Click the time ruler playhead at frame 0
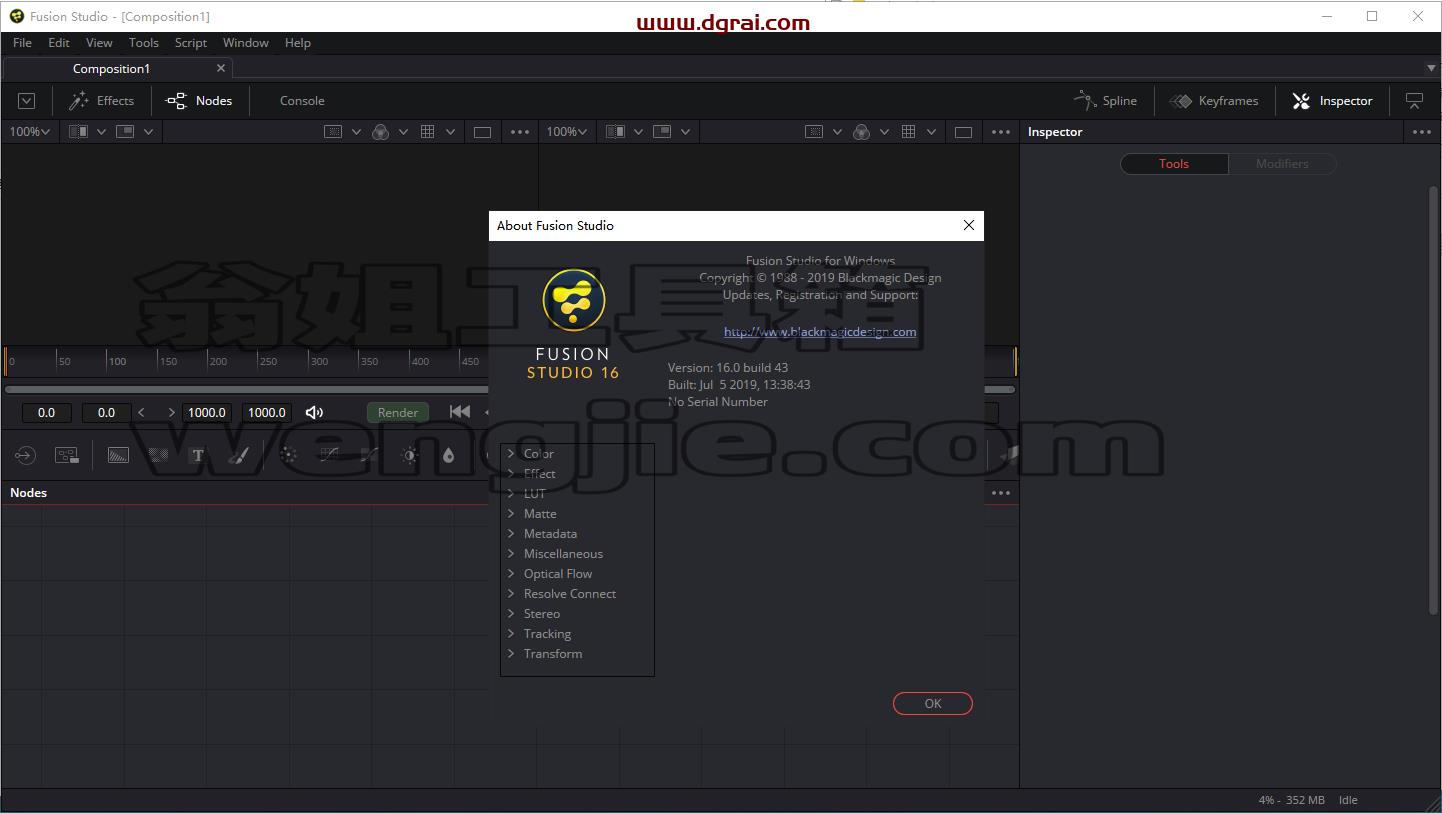 click(6, 361)
